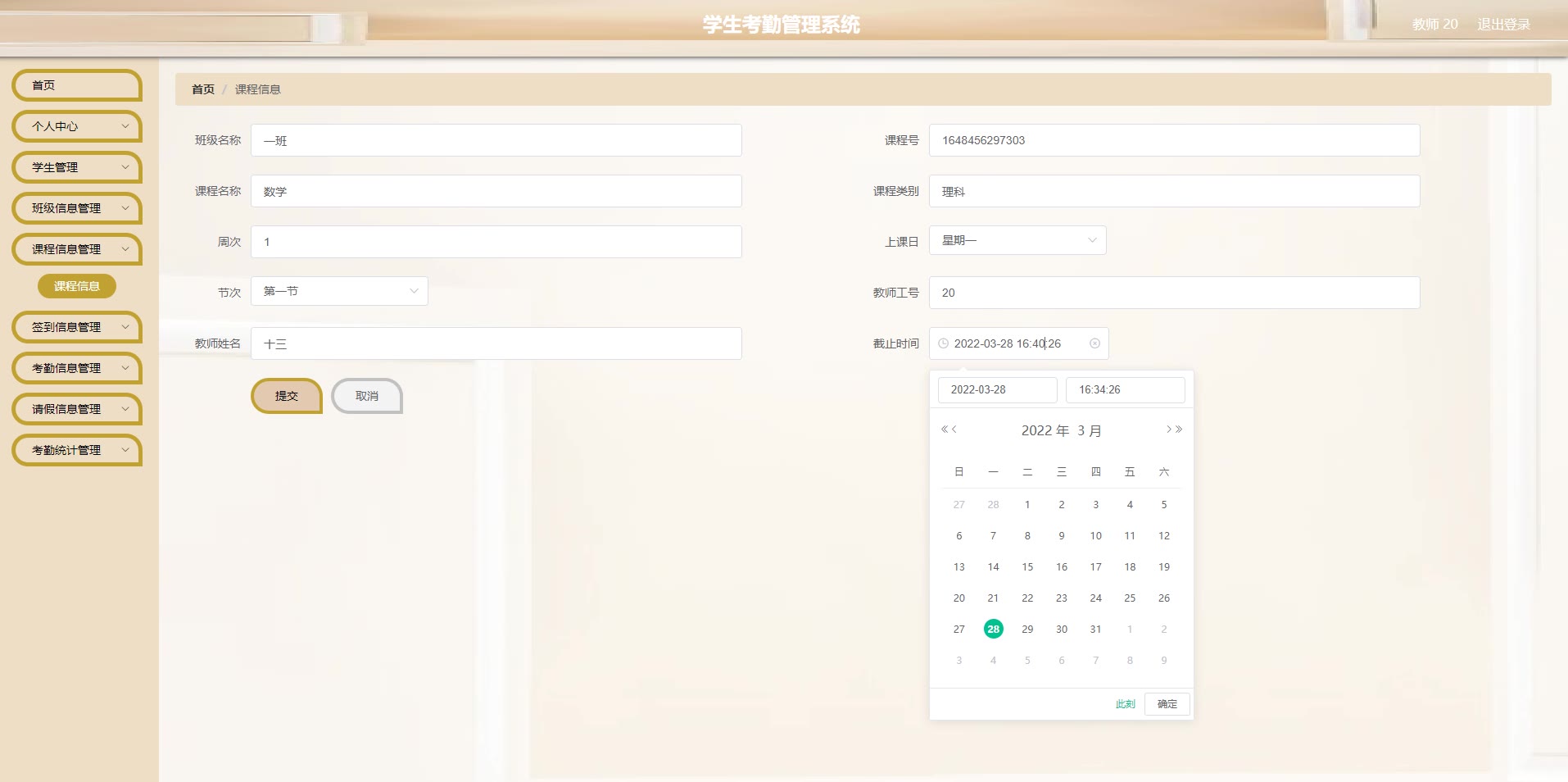
Task: Expand the 个人中心 sidebar menu
Action: click(x=77, y=126)
